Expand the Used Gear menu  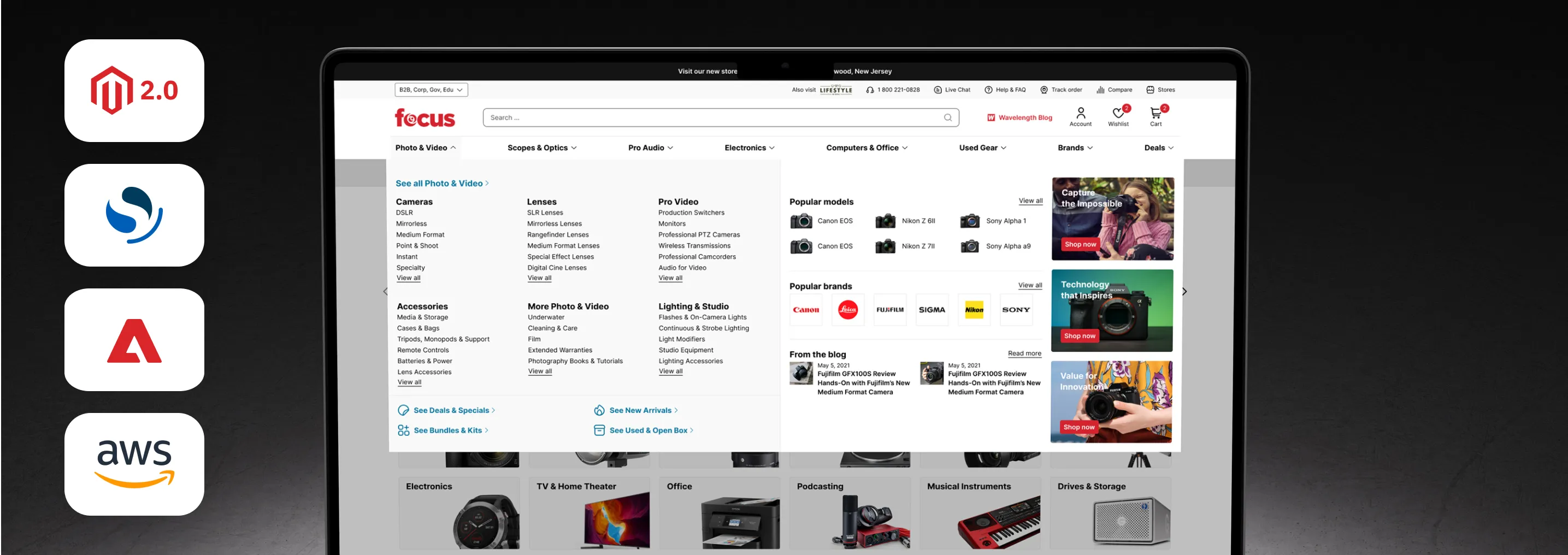point(982,147)
